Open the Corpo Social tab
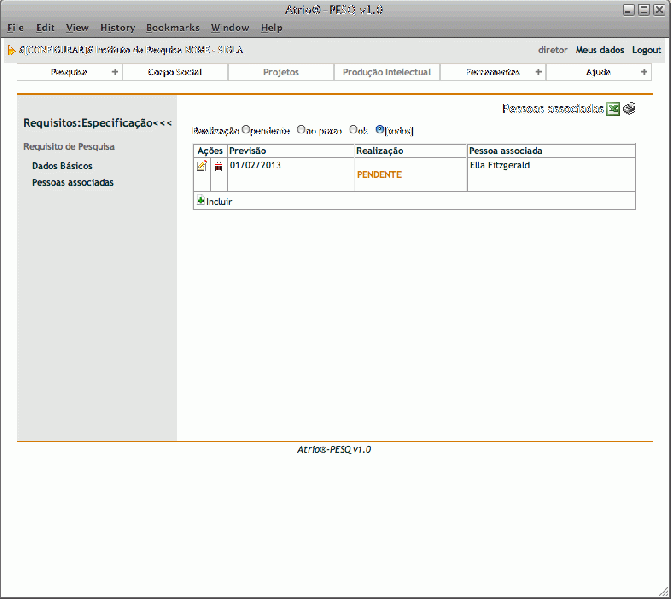 tap(174, 72)
